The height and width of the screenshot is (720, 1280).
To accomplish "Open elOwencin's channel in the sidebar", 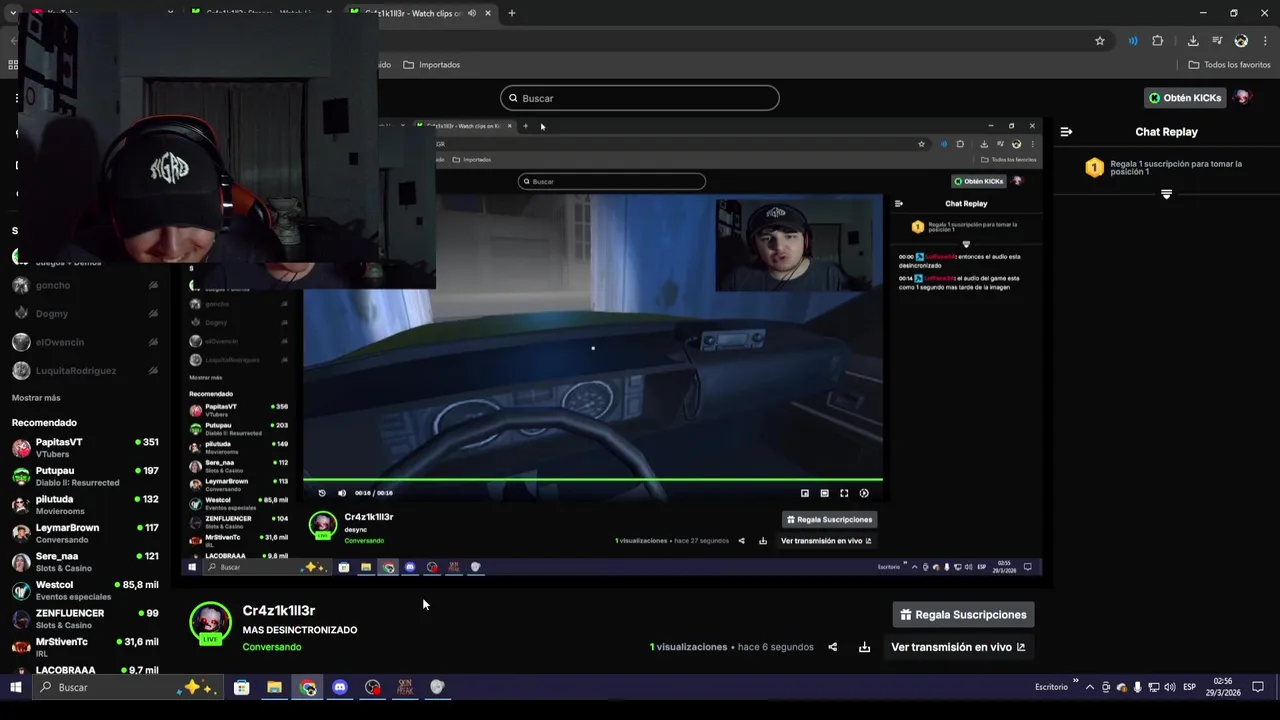I will pos(85,342).
